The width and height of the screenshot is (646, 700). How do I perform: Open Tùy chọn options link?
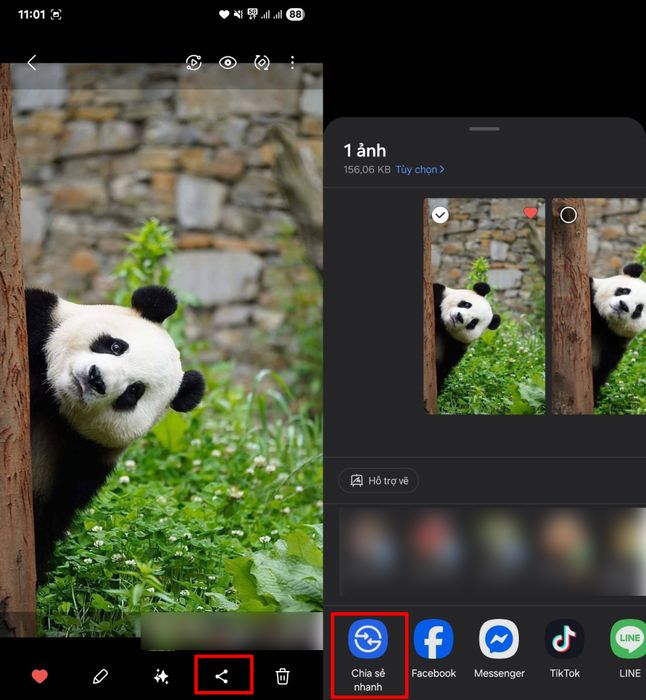420,170
